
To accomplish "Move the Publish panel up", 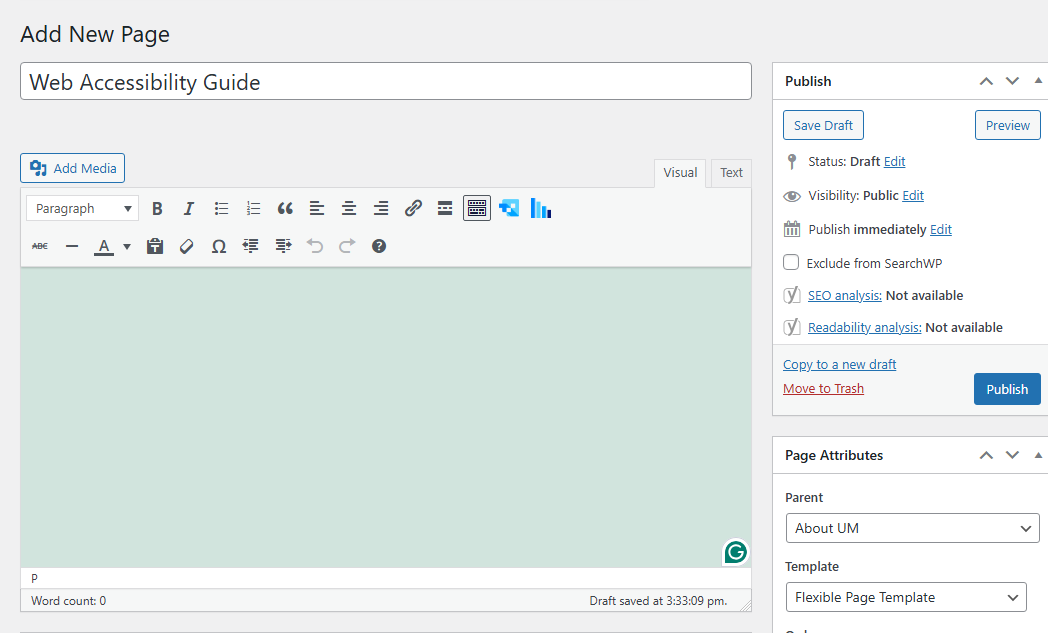I will (986, 81).
